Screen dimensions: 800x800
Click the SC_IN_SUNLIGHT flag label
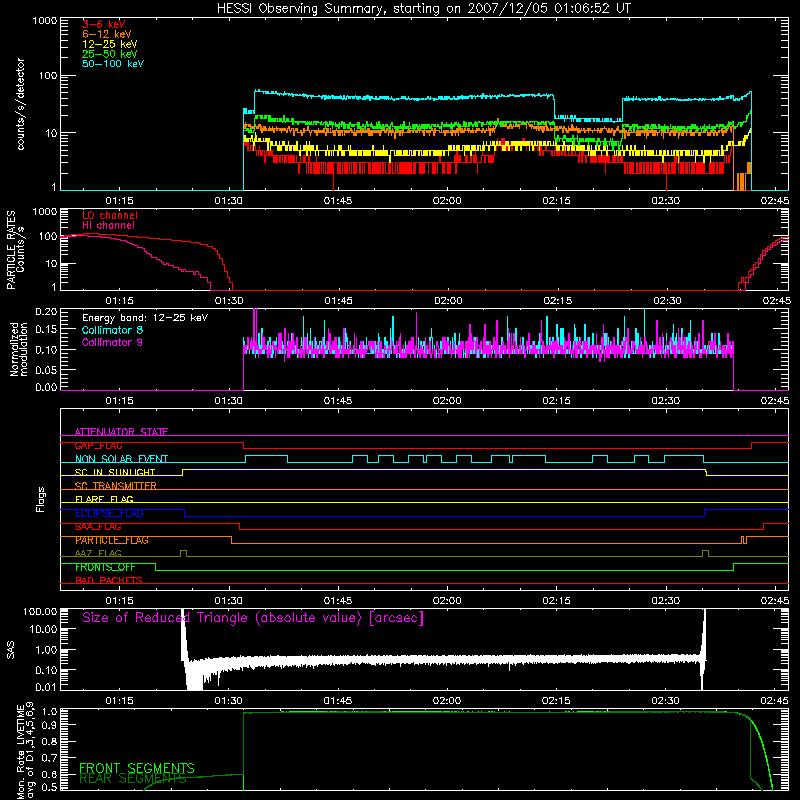coord(115,472)
